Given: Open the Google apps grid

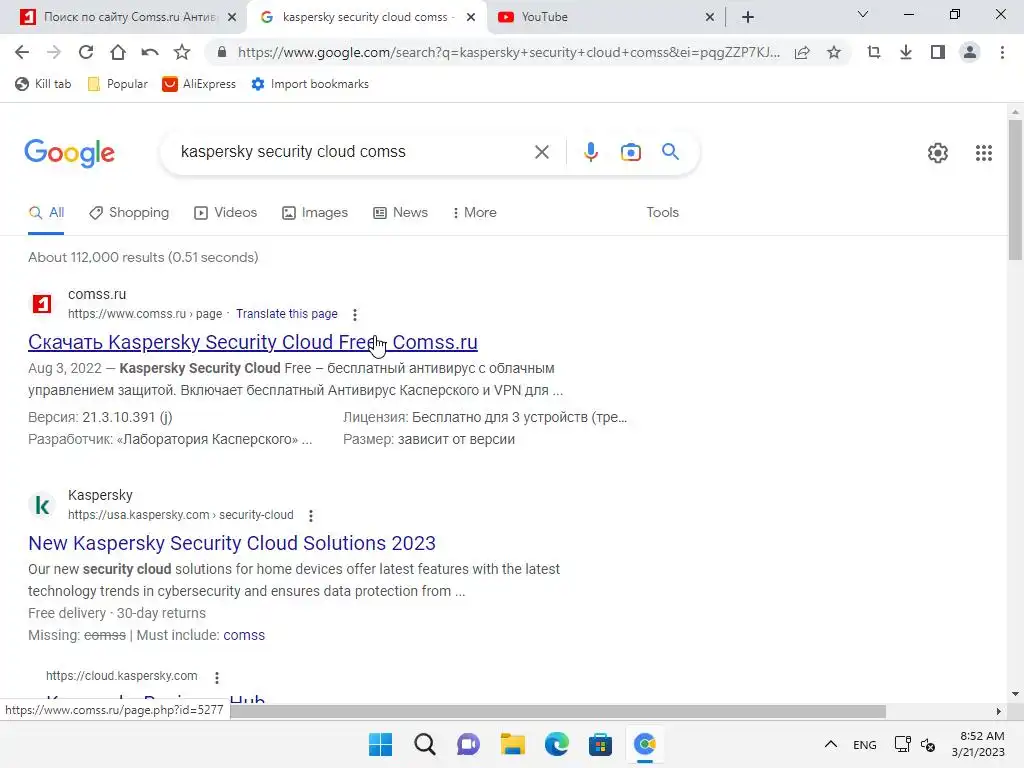Looking at the screenshot, I should click(x=984, y=153).
